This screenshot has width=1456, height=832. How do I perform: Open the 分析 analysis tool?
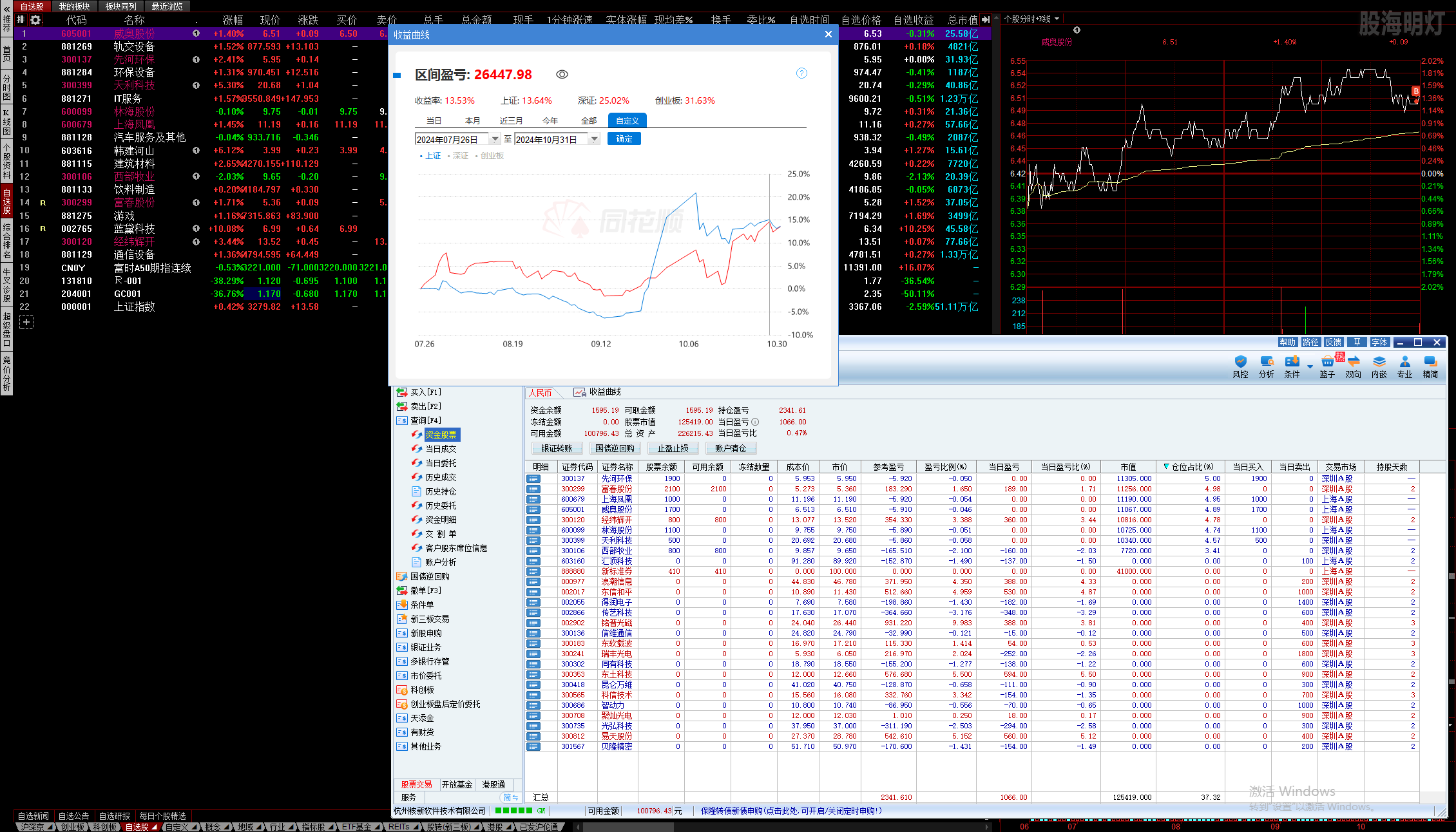1266,366
